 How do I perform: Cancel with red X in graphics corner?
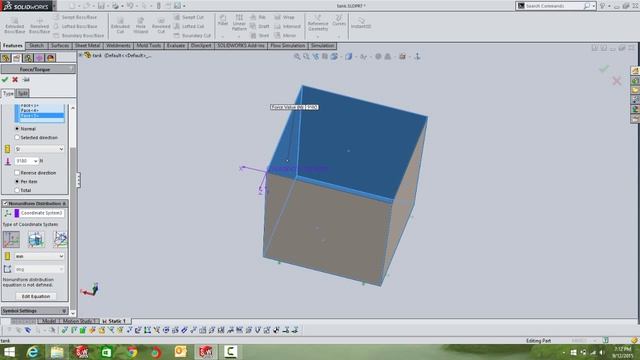coord(616,81)
